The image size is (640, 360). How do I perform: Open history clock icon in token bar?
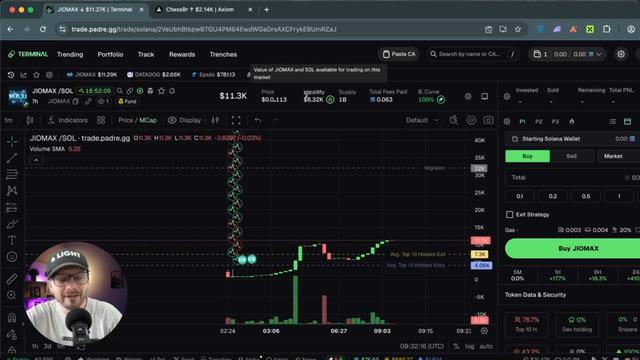[11, 75]
